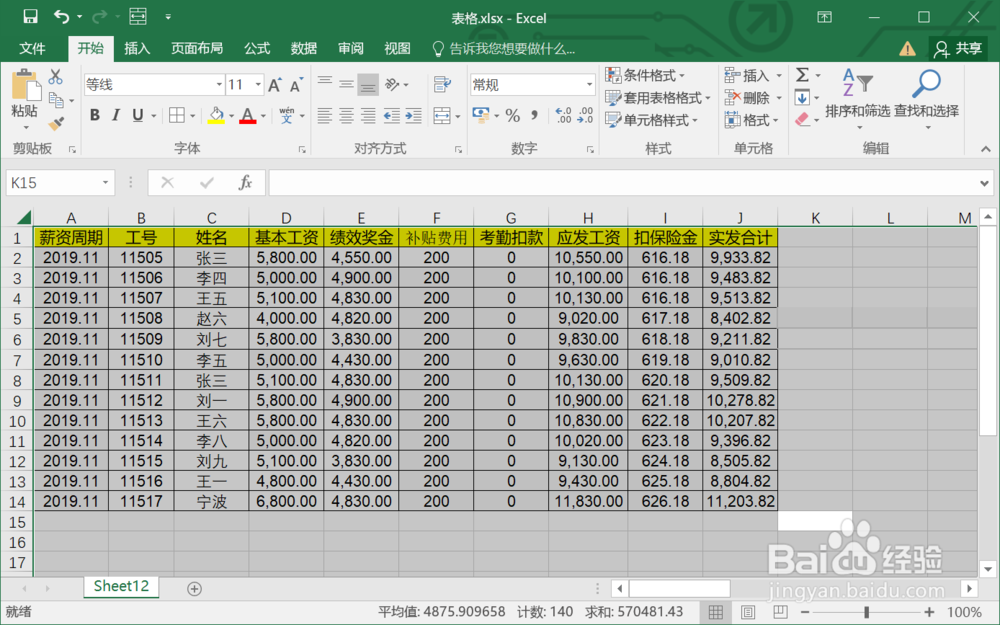This screenshot has height=625, width=1000.
Task: Open font color dropdown arrow
Action: (x=263, y=116)
